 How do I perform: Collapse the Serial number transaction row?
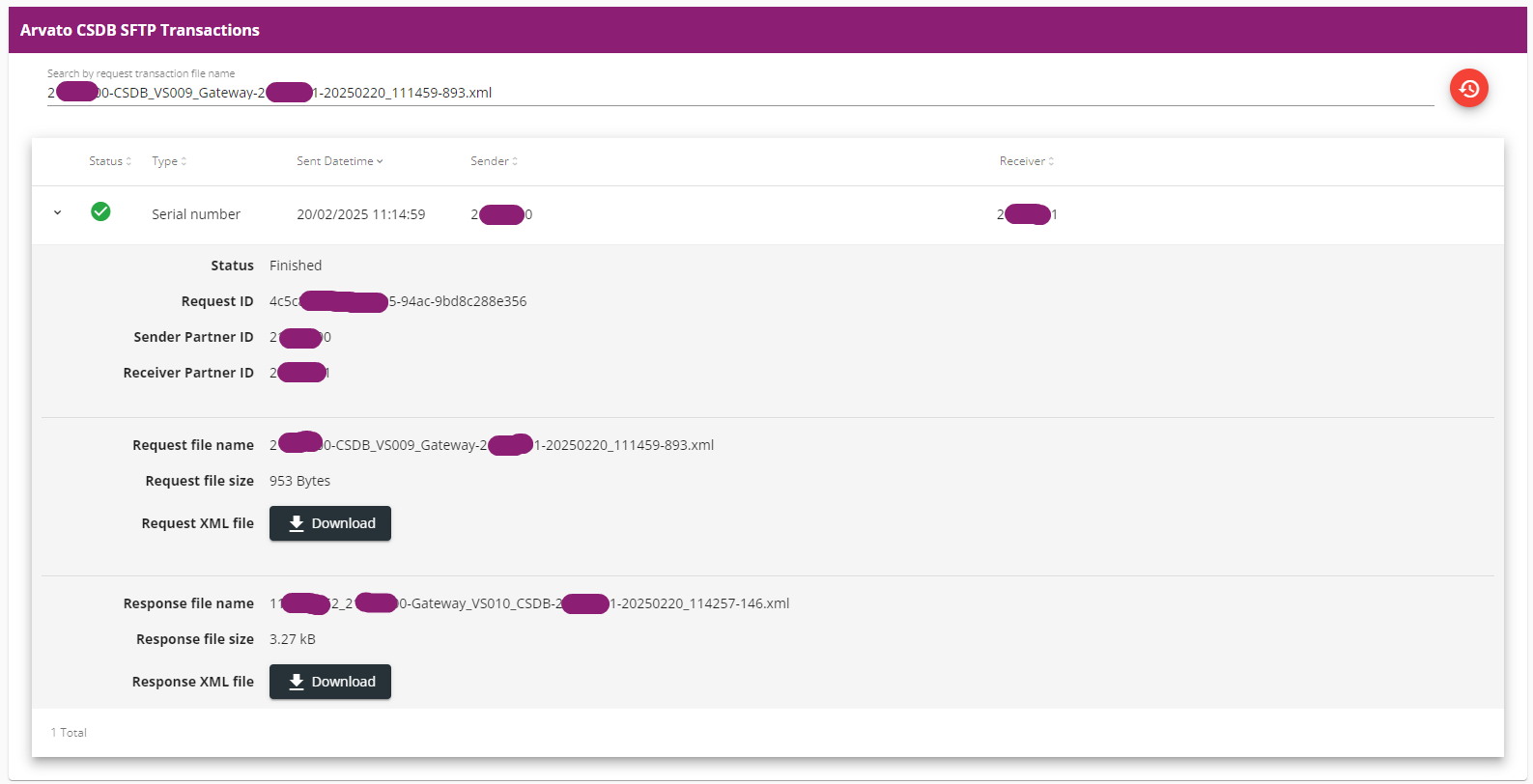(58, 213)
